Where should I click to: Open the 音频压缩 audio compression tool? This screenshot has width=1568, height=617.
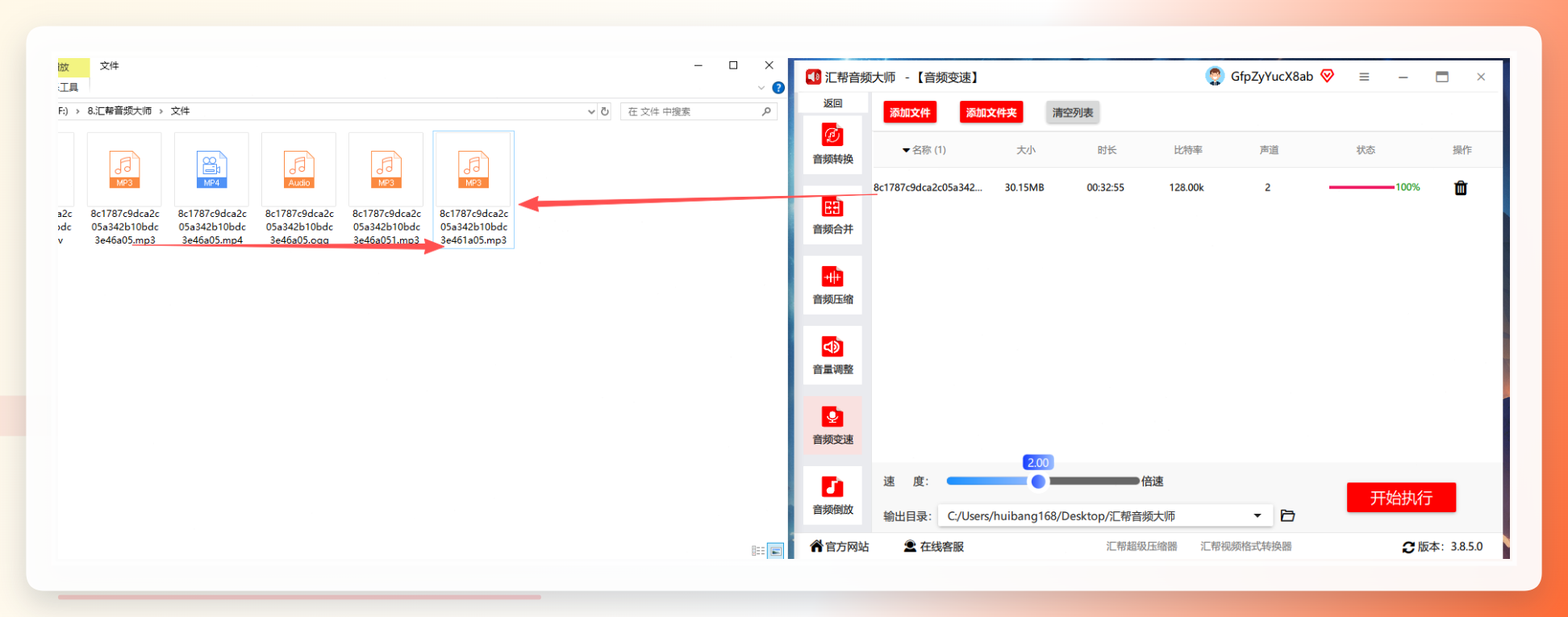click(832, 285)
